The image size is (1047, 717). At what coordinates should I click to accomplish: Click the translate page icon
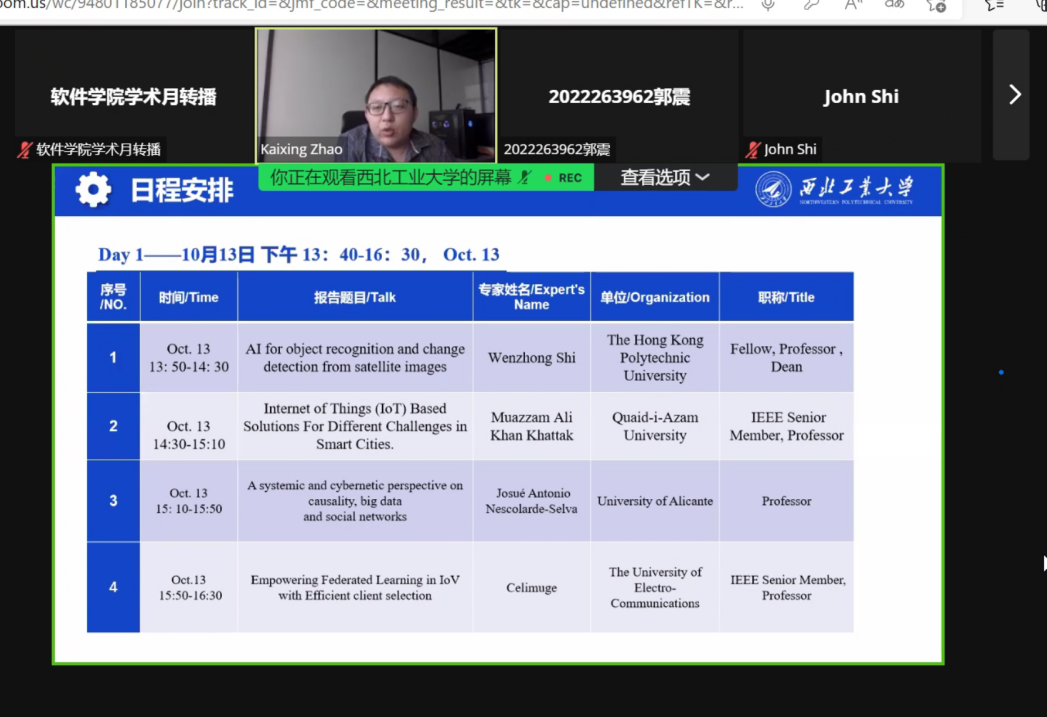click(895, 5)
